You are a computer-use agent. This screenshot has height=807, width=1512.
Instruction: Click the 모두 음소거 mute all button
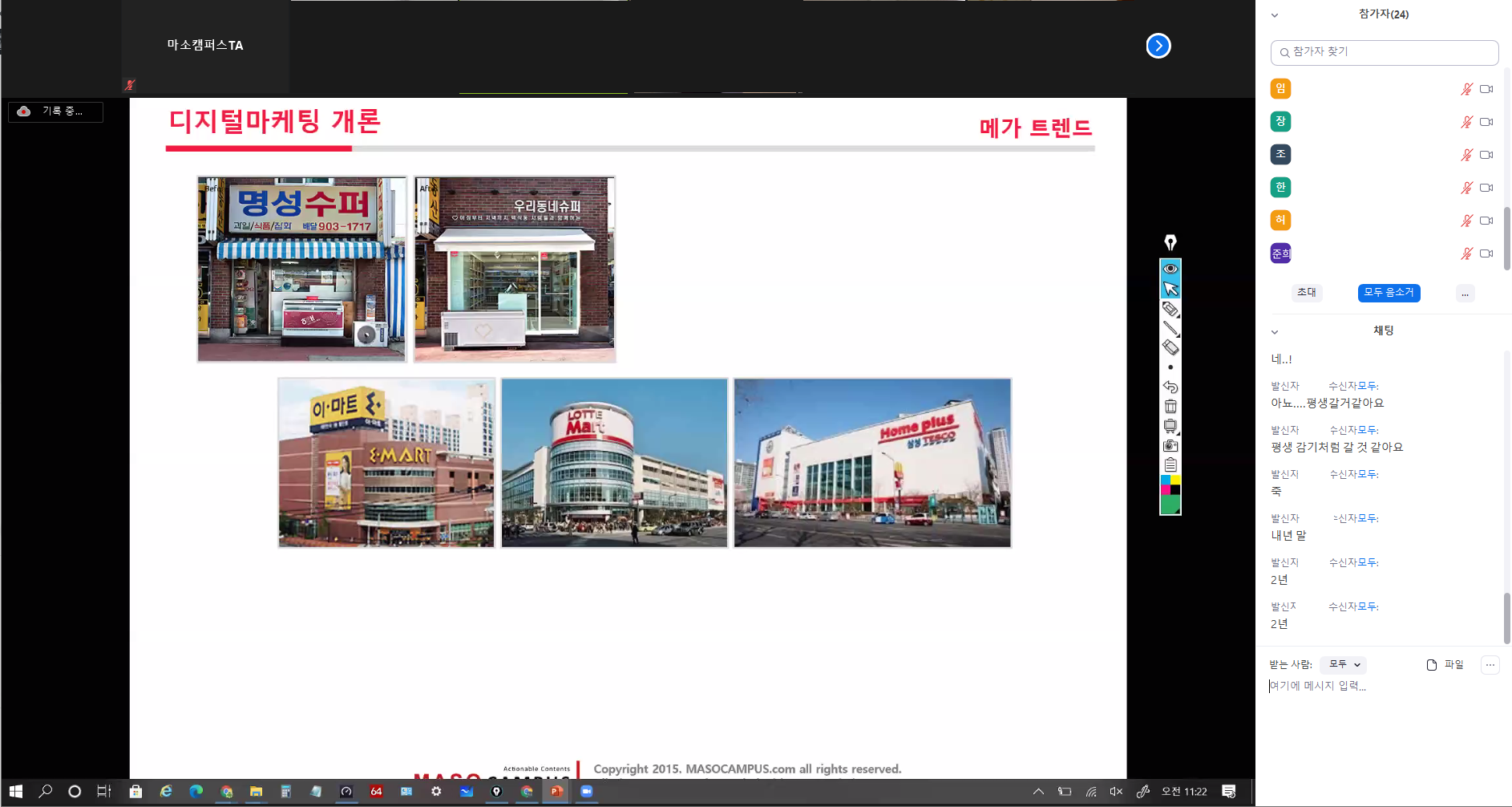click(x=1389, y=293)
